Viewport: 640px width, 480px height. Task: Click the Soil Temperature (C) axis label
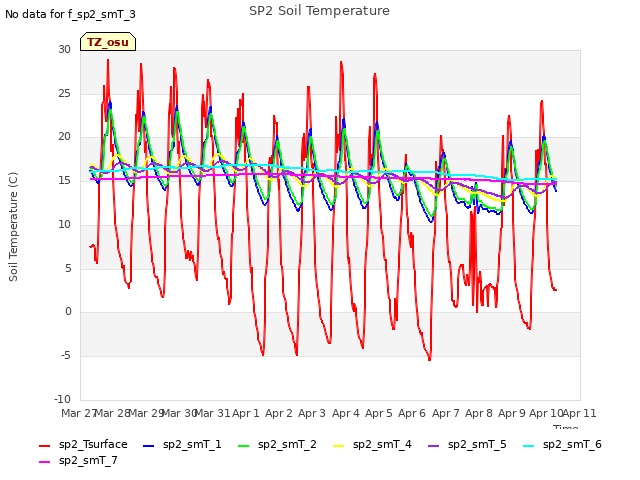coord(13,227)
